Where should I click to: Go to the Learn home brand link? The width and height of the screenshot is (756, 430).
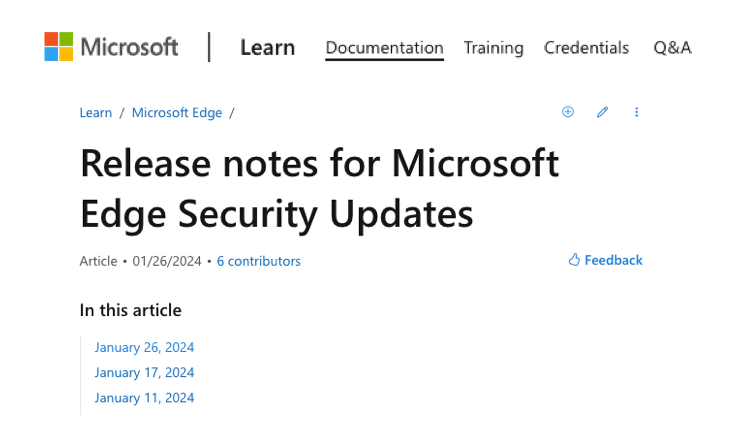click(x=267, y=47)
